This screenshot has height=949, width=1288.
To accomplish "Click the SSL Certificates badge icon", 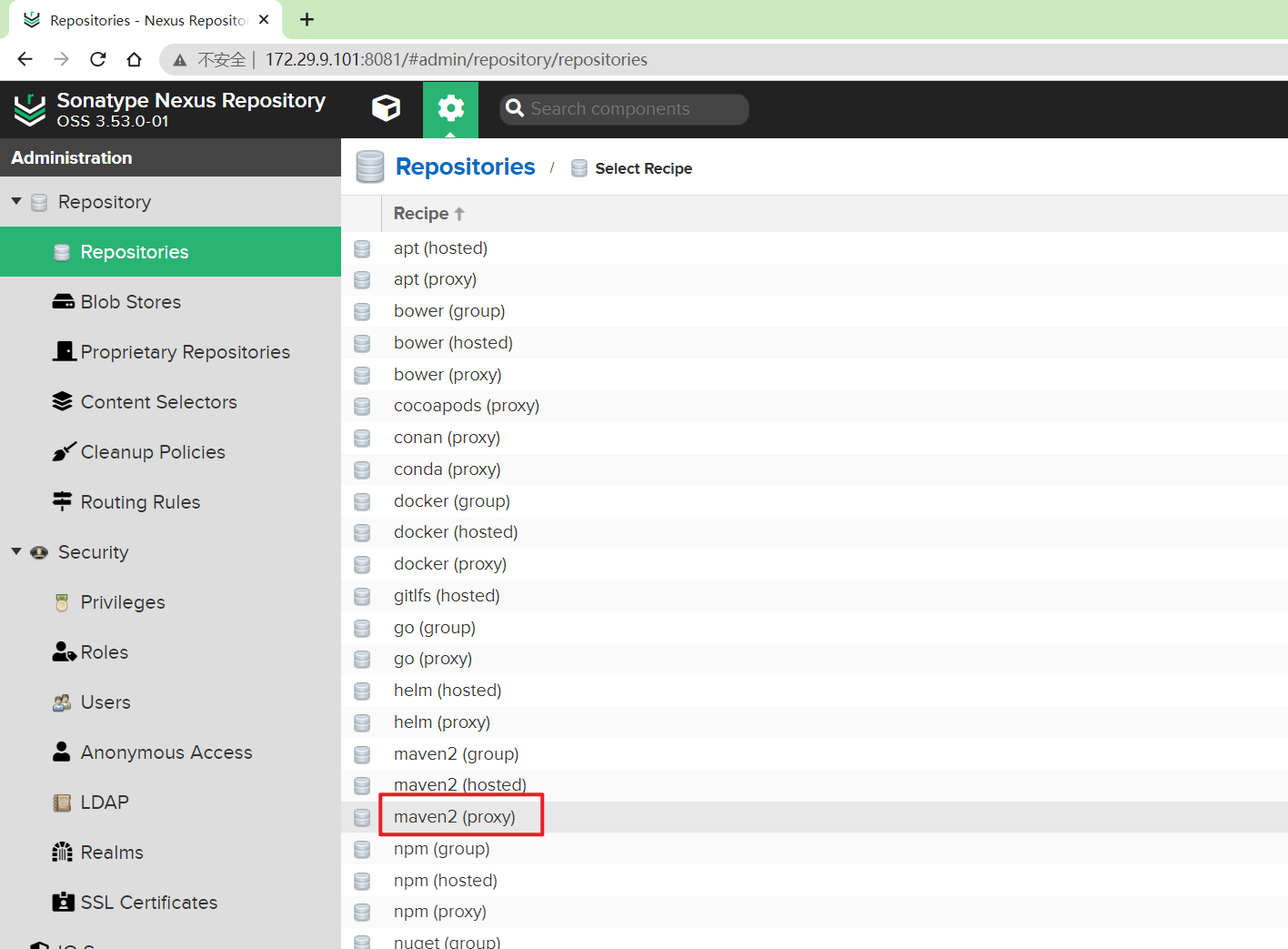I will pos(63,902).
